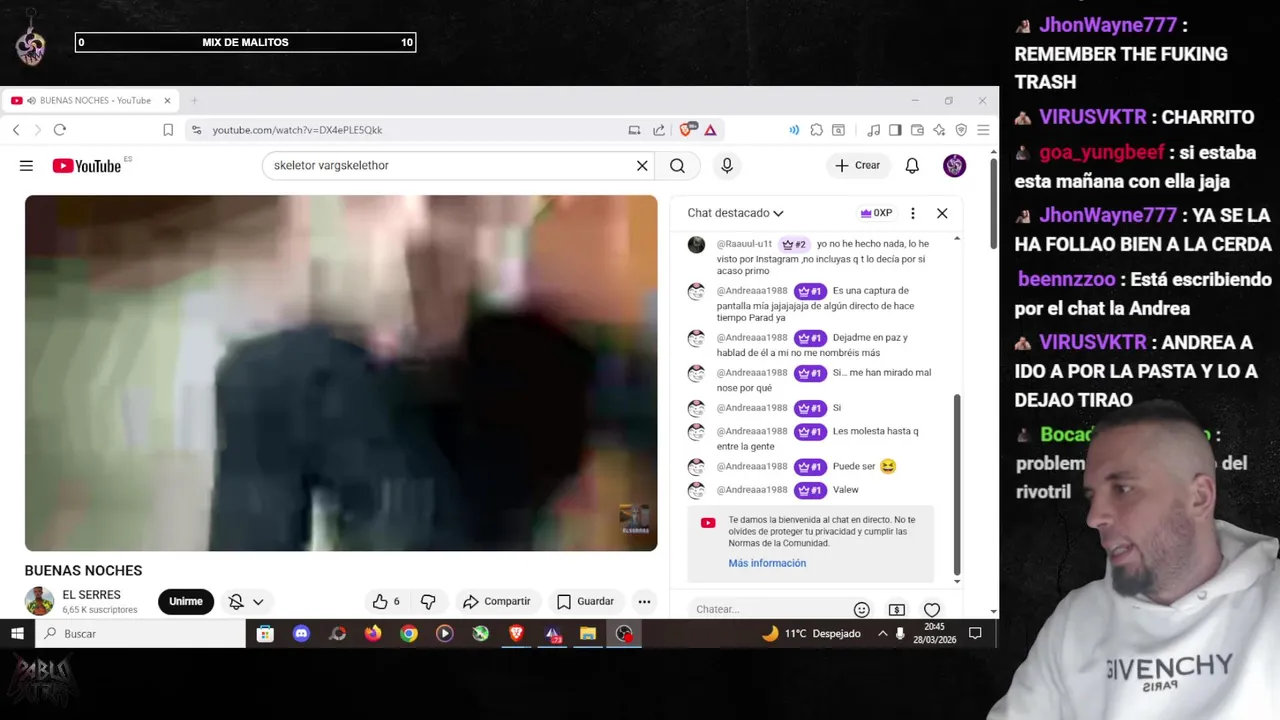Click the Crear button
1280x720 pixels.
pyautogui.click(x=858, y=166)
